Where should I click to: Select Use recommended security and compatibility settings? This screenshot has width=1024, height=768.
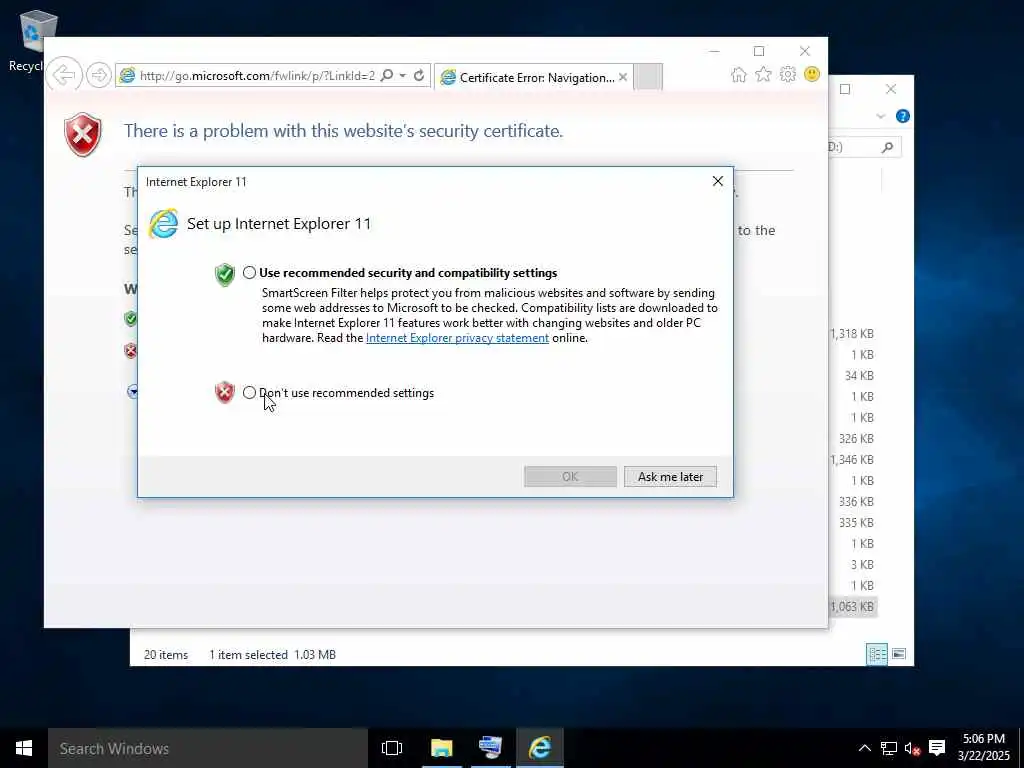coord(249,272)
